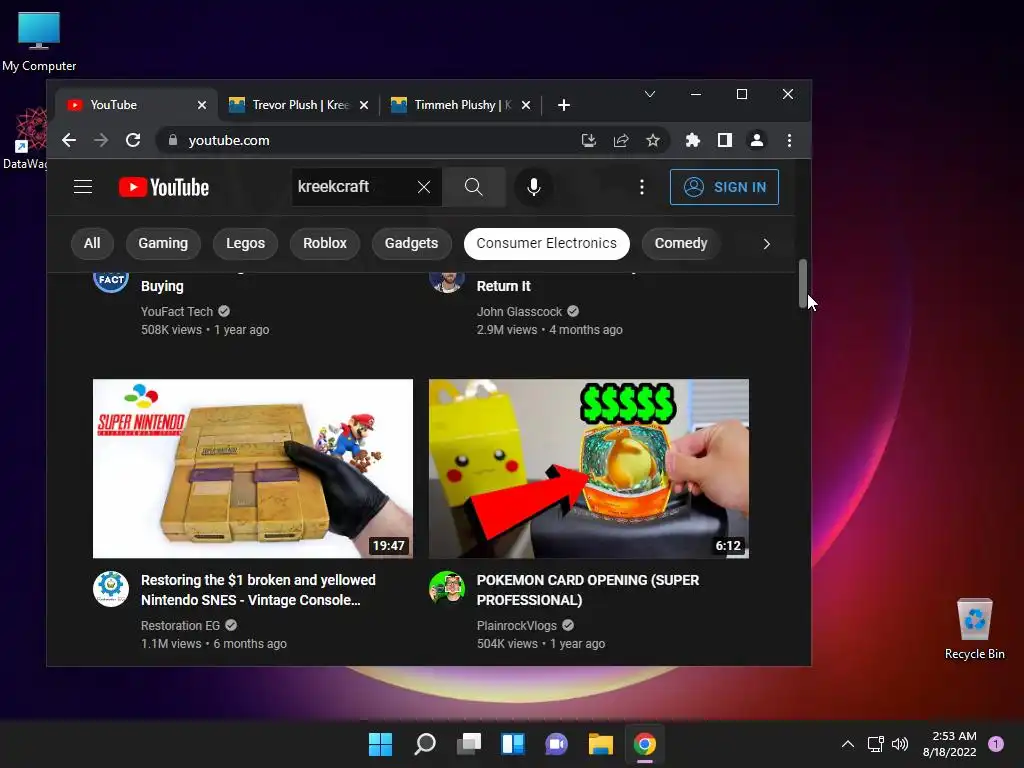Screen dimensions: 1024x768
Task: Open YouTube settings three-dot menu
Action: tap(642, 187)
